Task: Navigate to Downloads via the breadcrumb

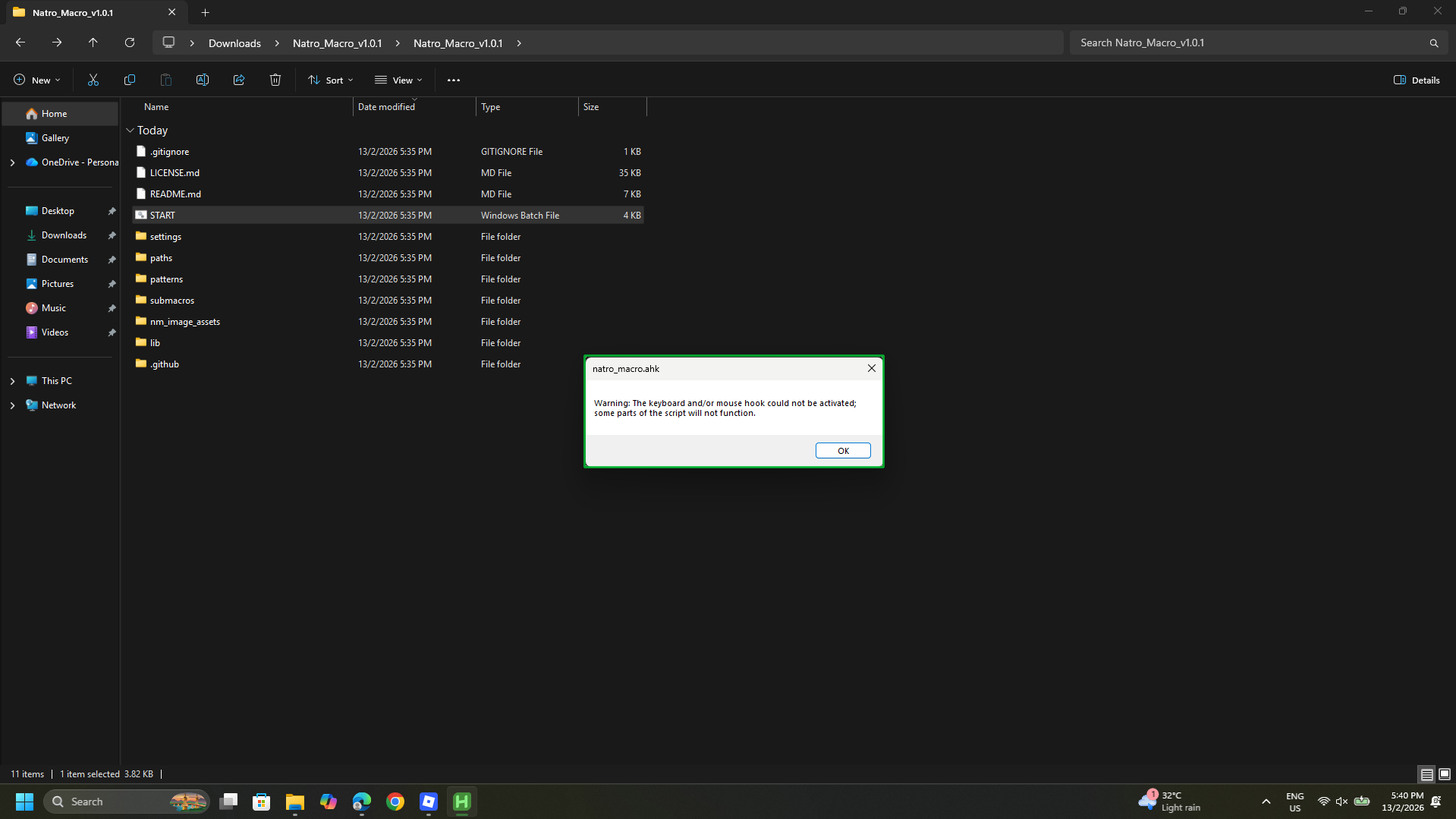Action: pyautogui.click(x=234, y=43)
